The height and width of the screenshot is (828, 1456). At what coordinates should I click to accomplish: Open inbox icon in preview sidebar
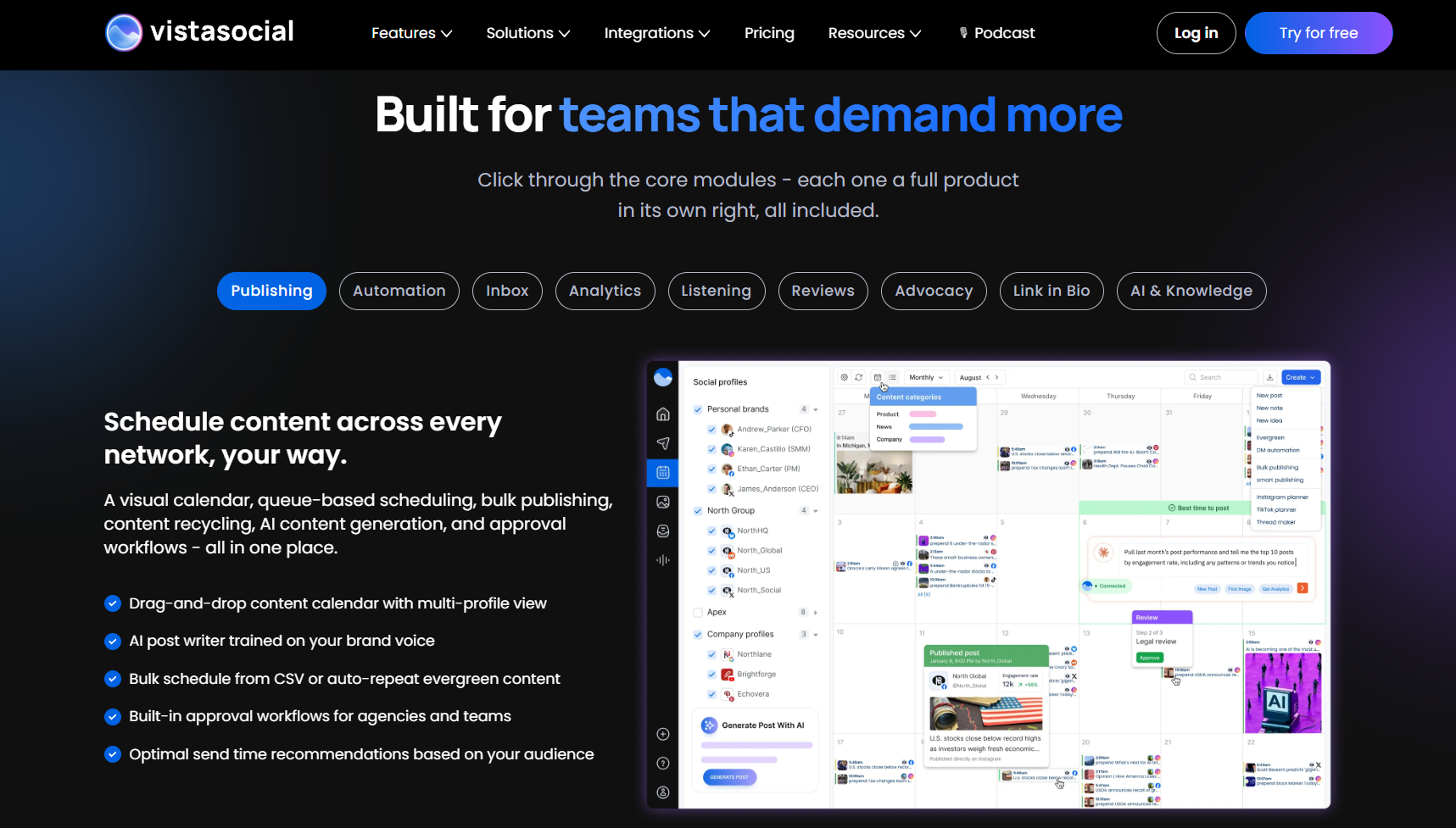pos(663,531)
